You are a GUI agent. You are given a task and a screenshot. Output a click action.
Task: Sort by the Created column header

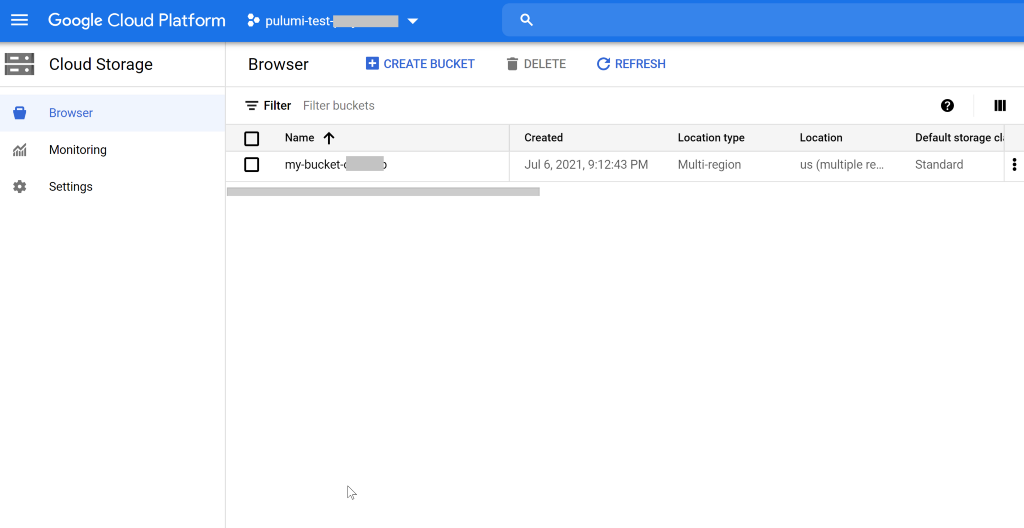[x=543, y=138]
